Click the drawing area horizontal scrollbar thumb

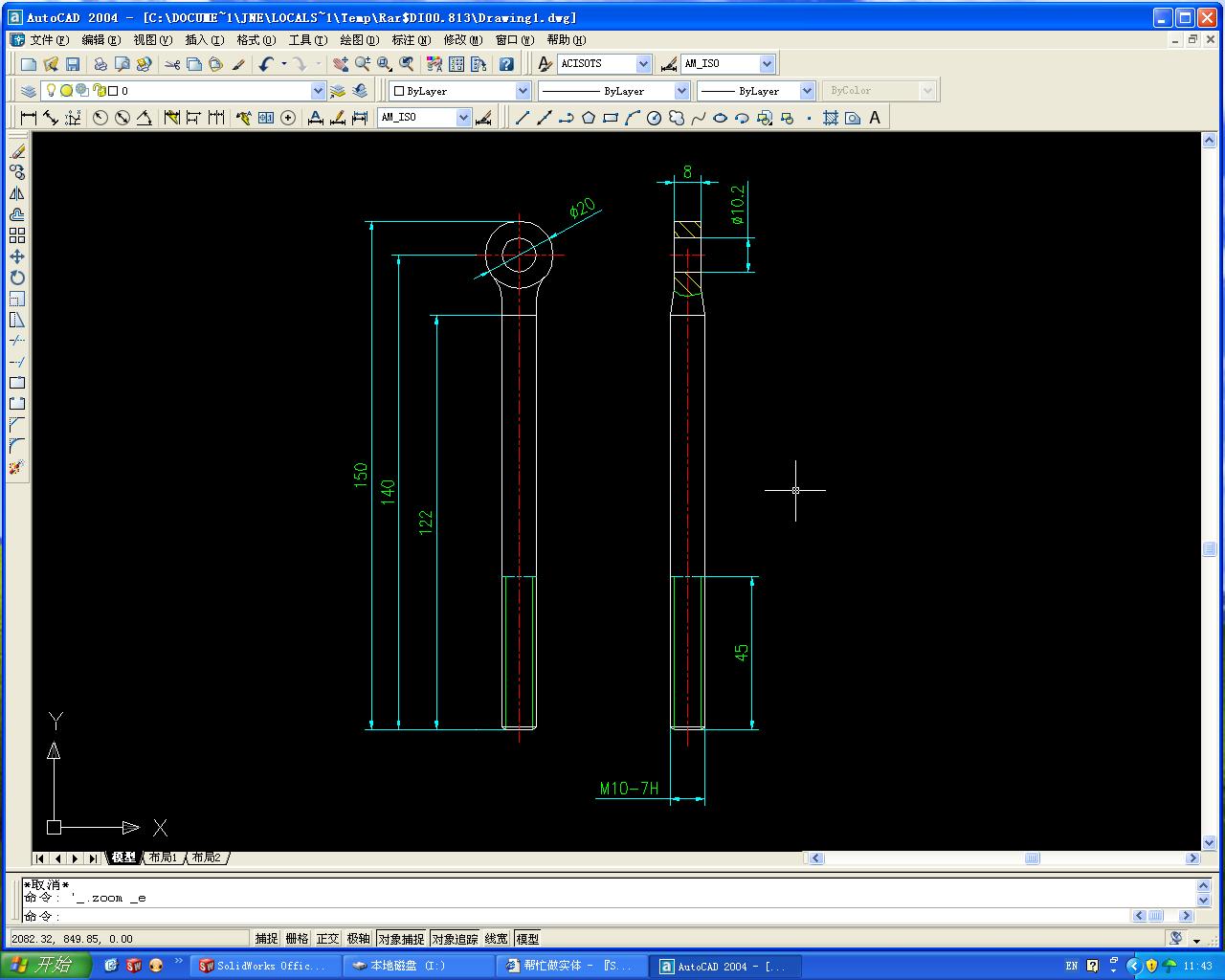pos(1032,858)
